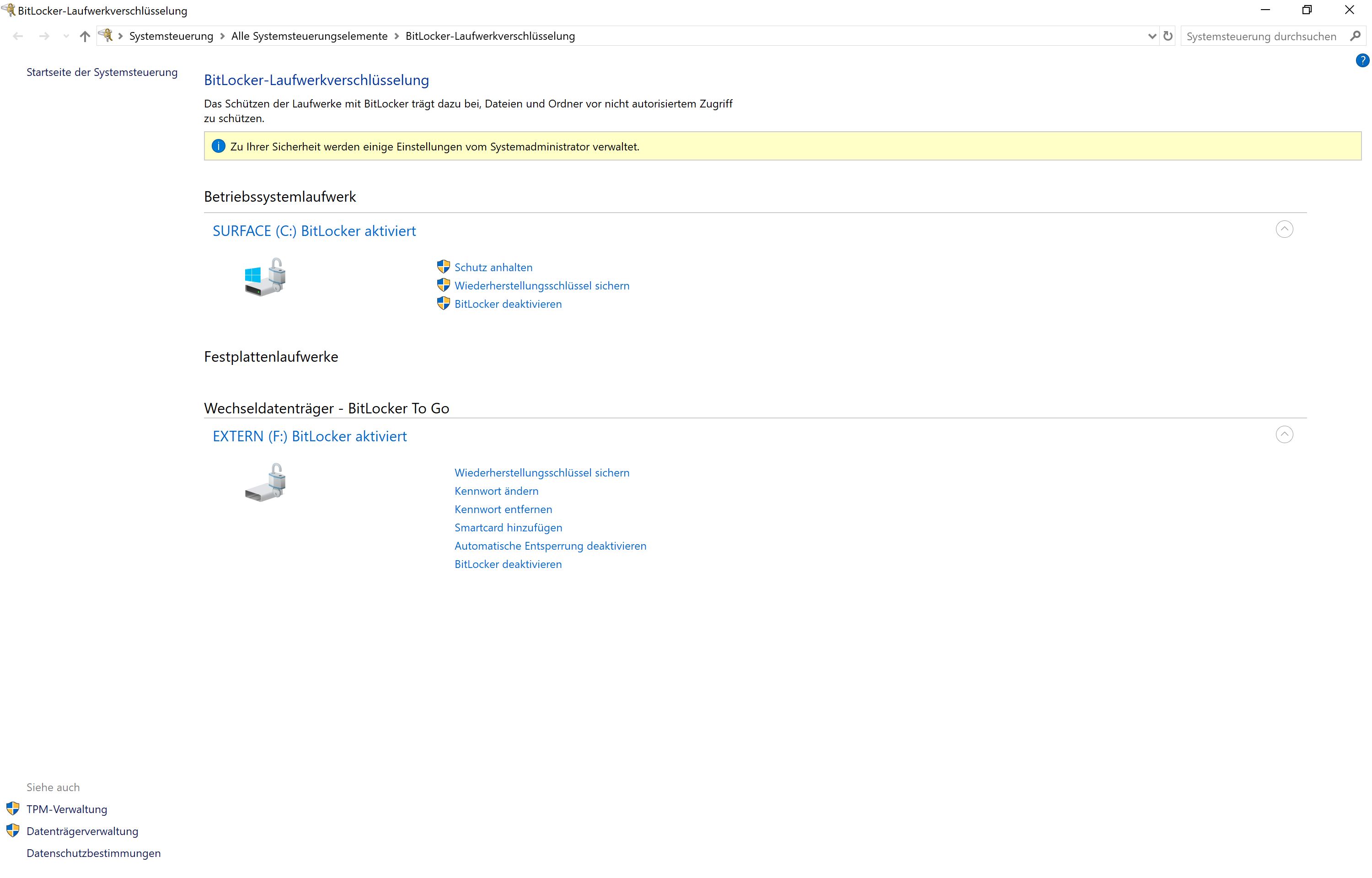Click the BitLocker shield icon next to Schutz anhalten

[443, 267]
